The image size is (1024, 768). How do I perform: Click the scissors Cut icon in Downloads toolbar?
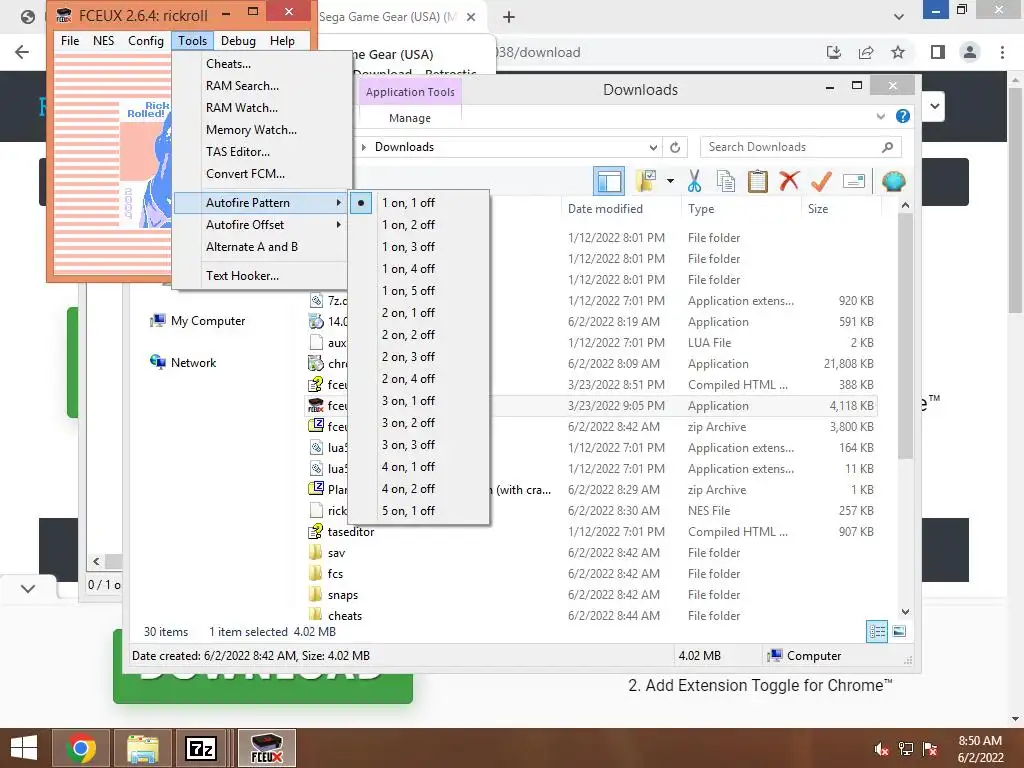pos(694,181)
